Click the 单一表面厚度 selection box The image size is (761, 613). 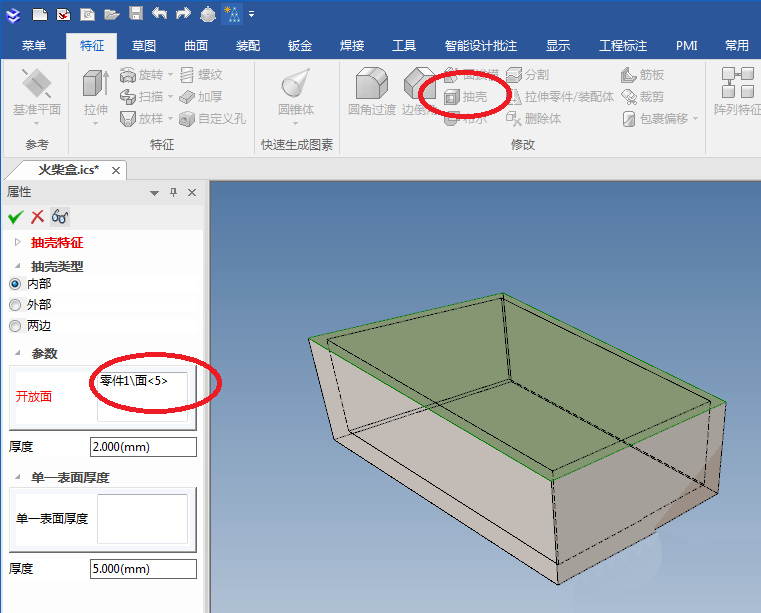coord(142,519)
